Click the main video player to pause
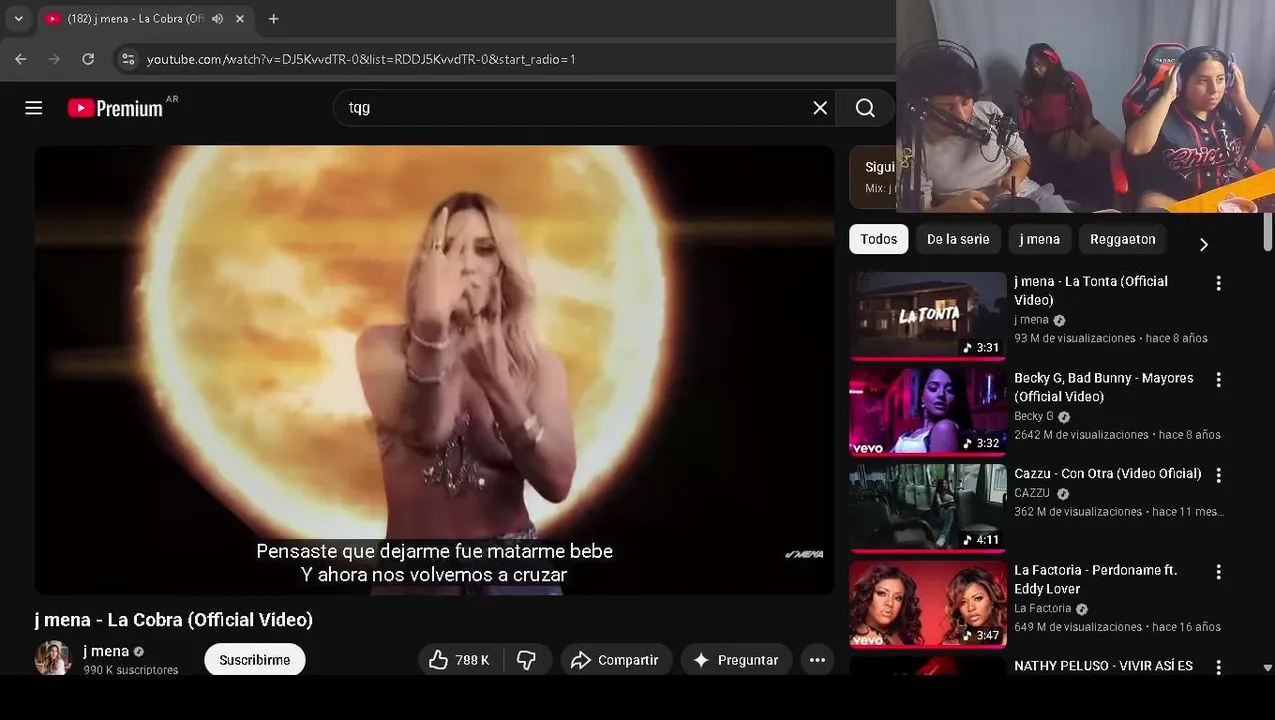1275x720 pixels. 434,370
